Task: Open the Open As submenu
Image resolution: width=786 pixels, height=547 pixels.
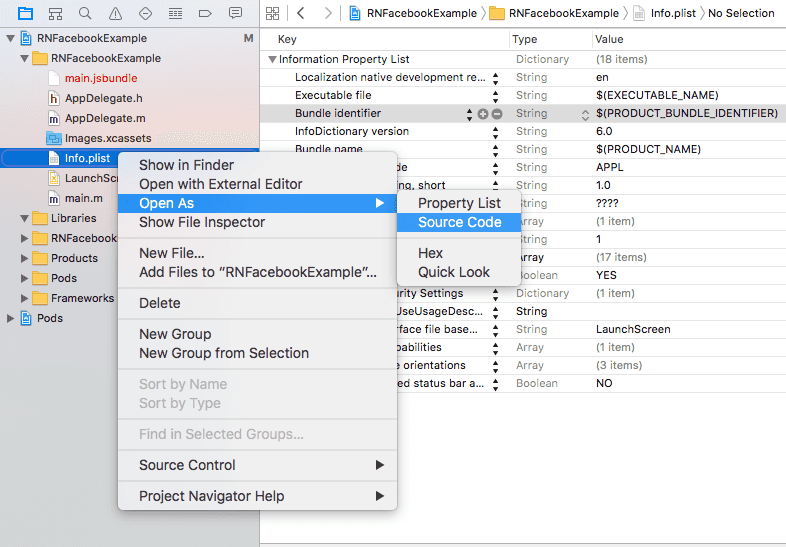Action: click(x=257, y=203)
